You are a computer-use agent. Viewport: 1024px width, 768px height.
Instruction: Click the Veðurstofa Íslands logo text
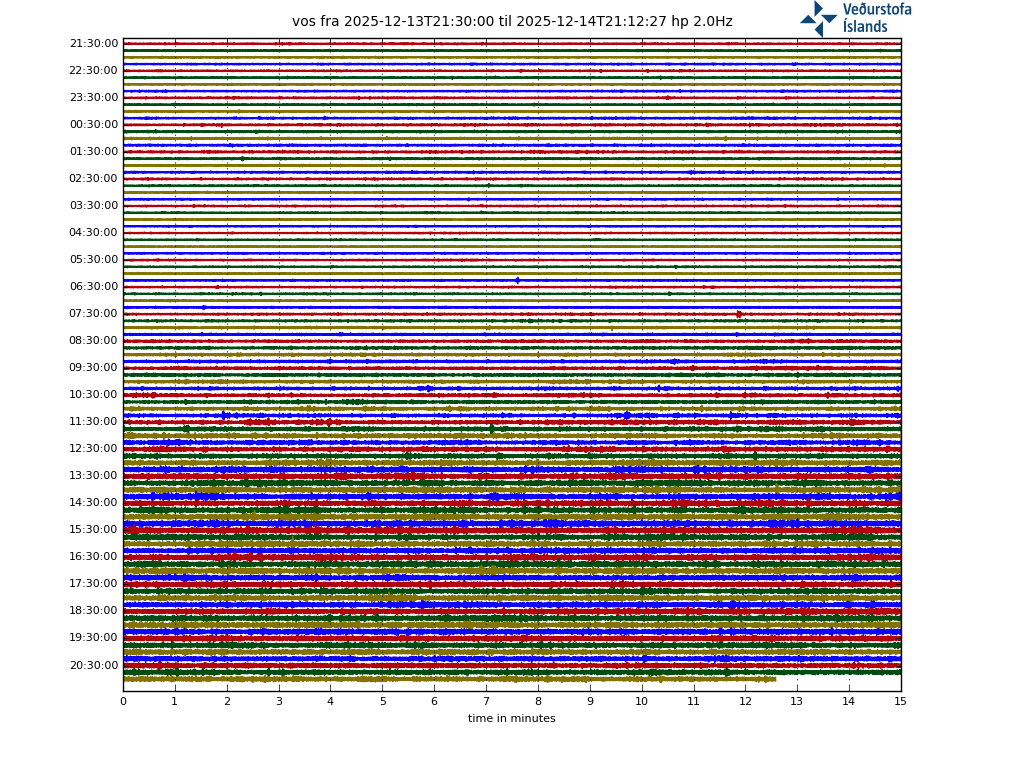[x=876, y=18]
